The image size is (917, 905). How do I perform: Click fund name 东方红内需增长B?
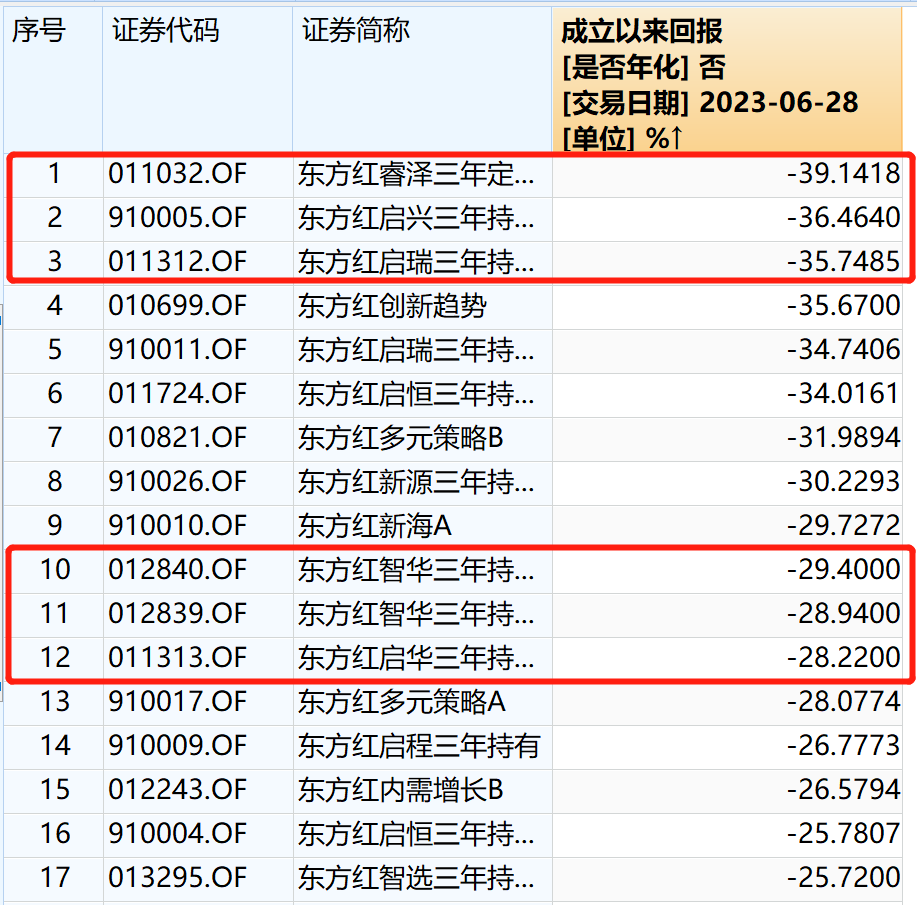[401, 790]
